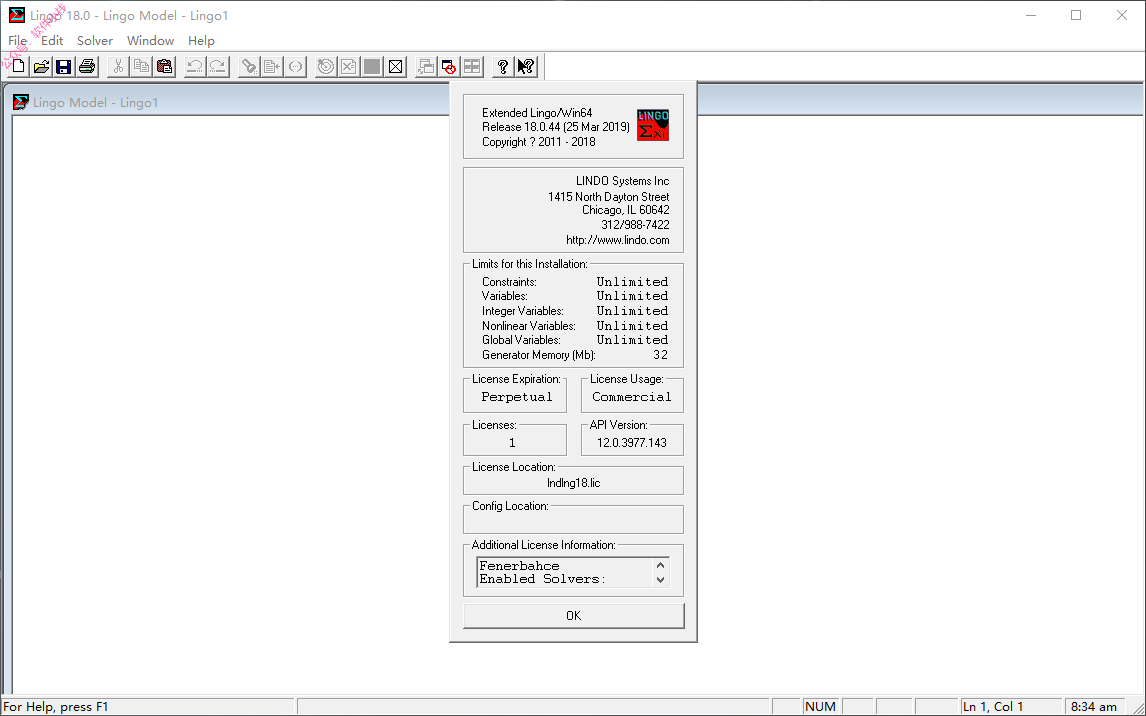Screen dimensions: 1146x716
Task: Click the Release 18.0.44 version text
Action: (555, 127)
